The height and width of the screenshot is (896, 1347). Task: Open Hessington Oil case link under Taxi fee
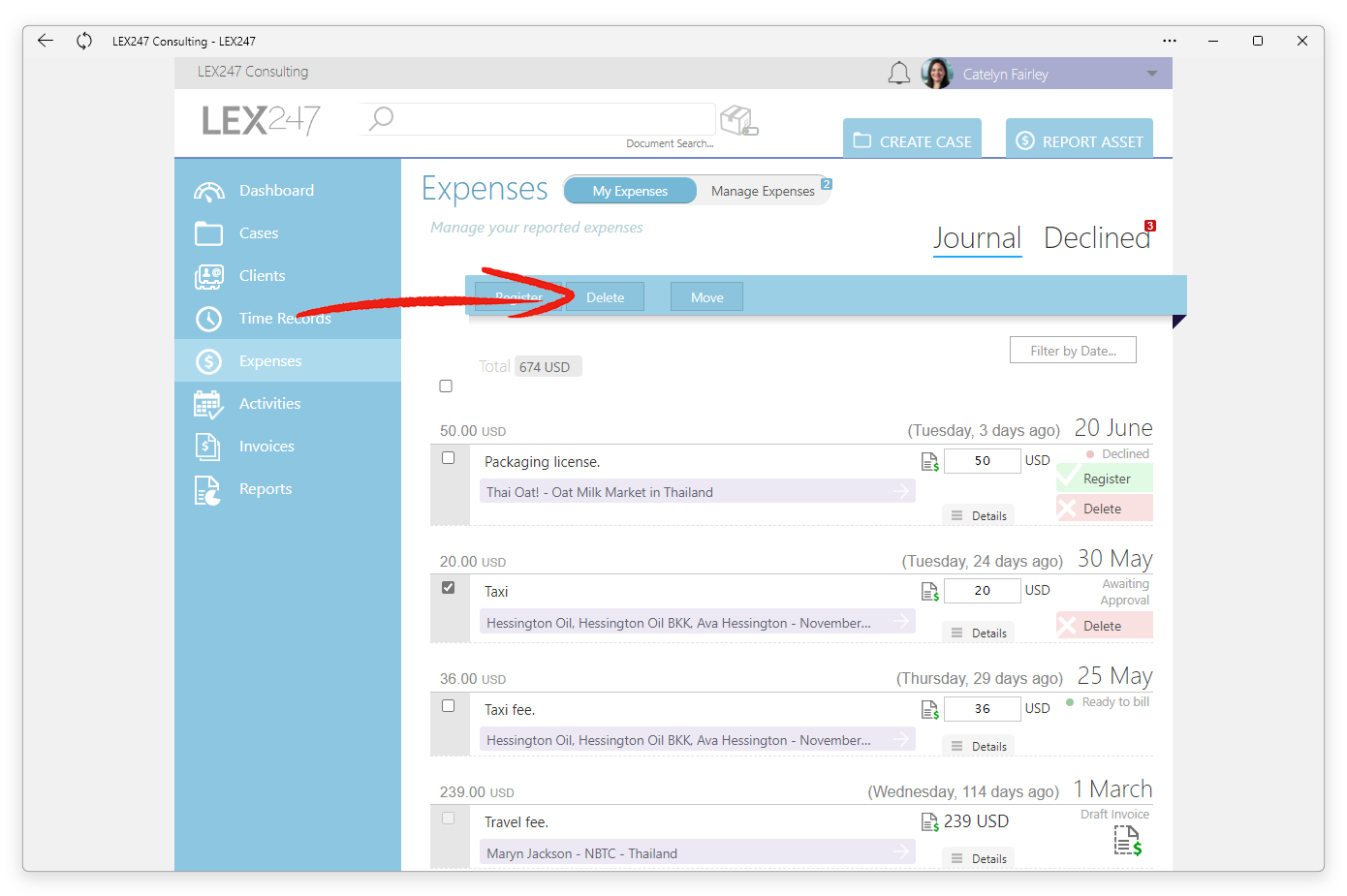[x=696, y=739]
